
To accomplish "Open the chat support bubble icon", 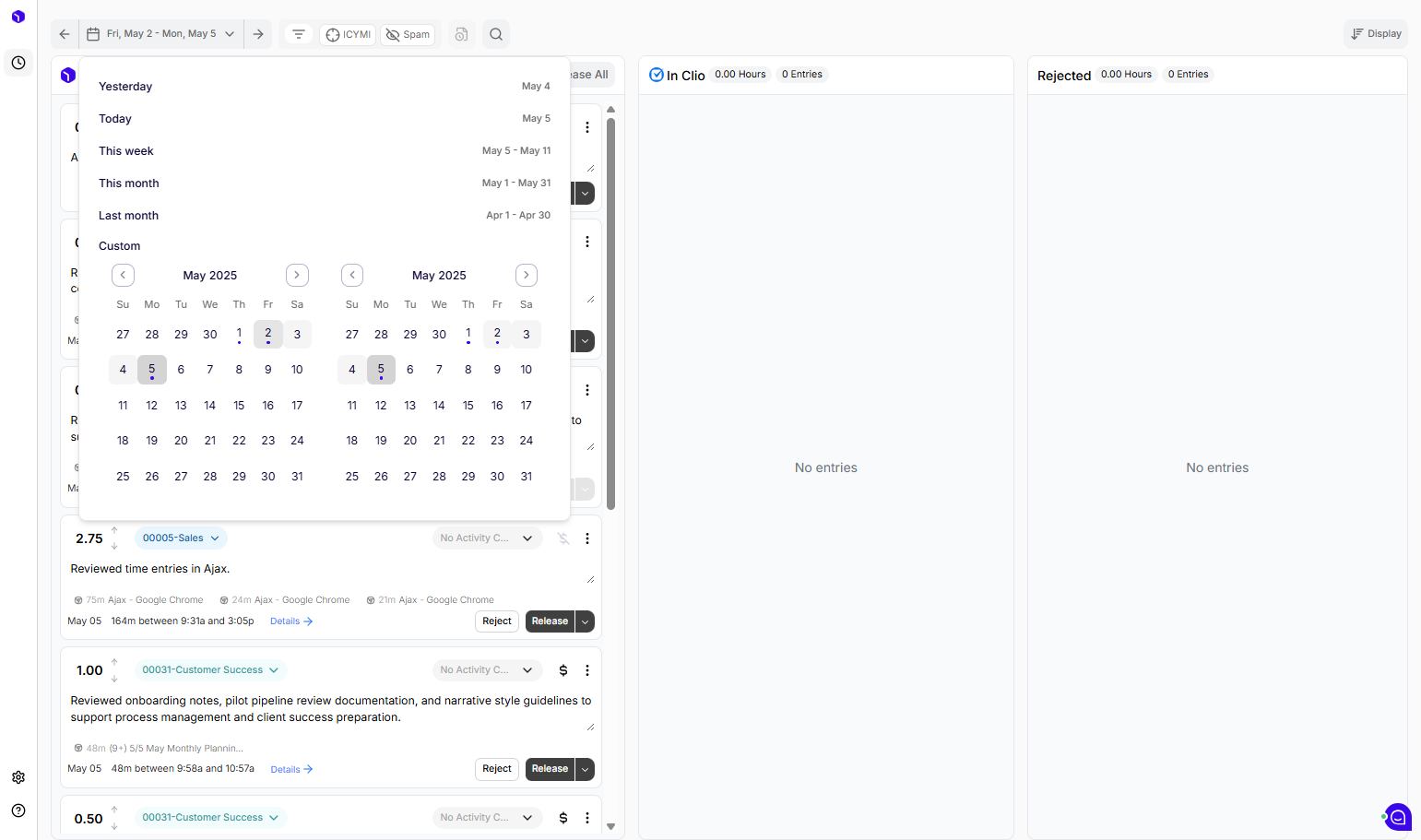I will [x=1398, y=817].
